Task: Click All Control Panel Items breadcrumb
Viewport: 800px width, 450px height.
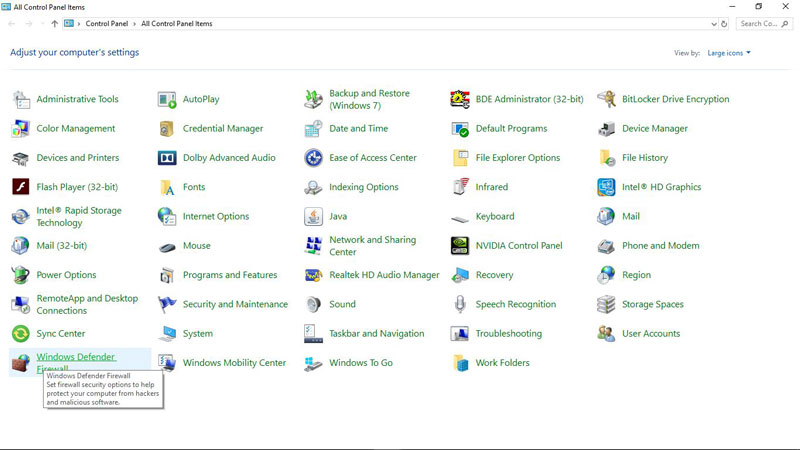Action: pyautogui.click(x=177, y=24)
